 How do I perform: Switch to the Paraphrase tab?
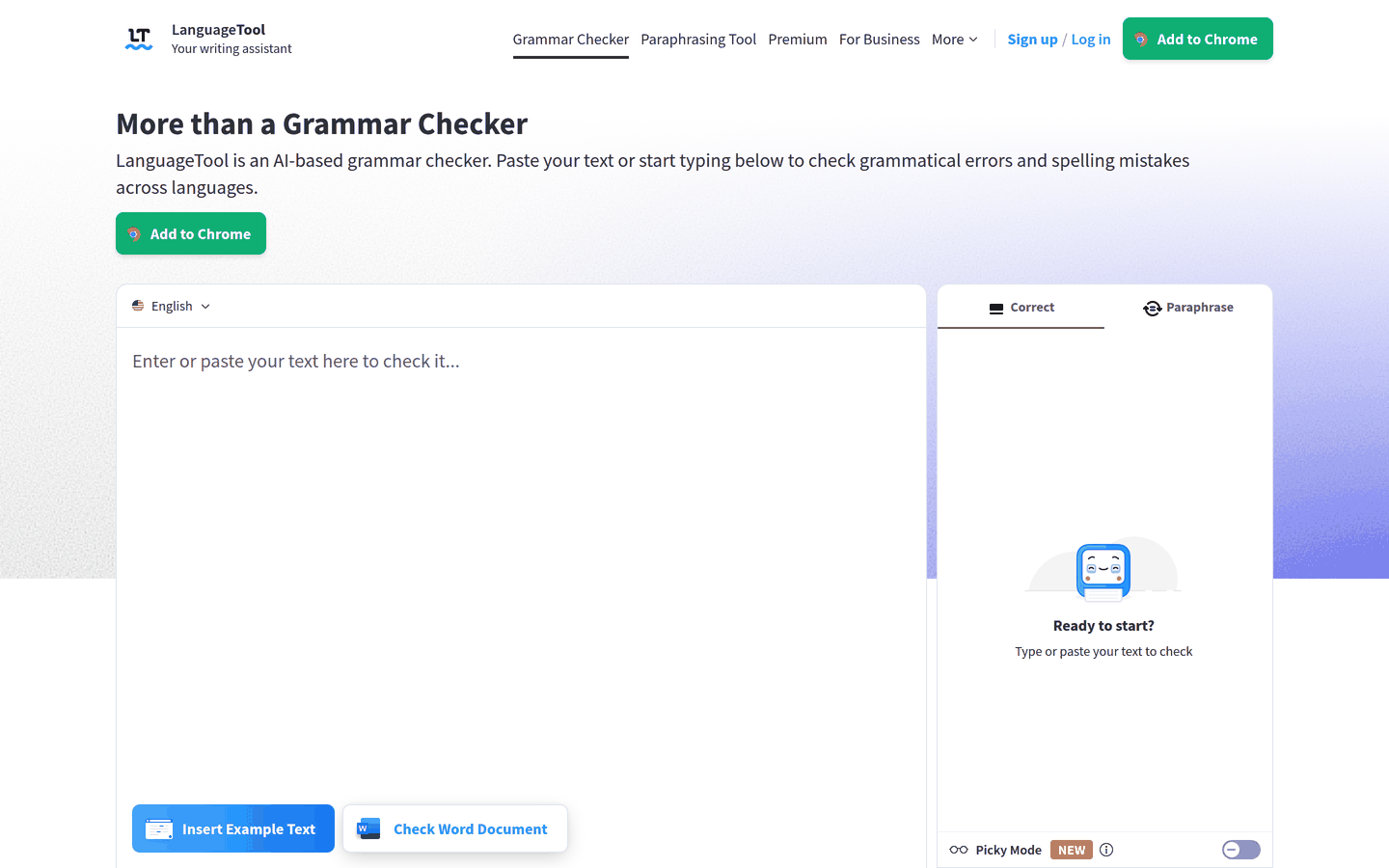pyautogui.click(x=1188, y=308)
